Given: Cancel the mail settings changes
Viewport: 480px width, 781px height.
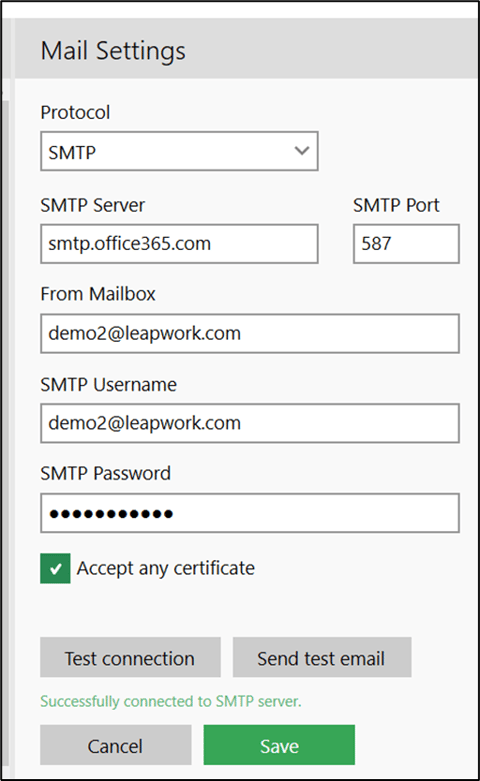Looking at the screenshot, I should [116, 745].
